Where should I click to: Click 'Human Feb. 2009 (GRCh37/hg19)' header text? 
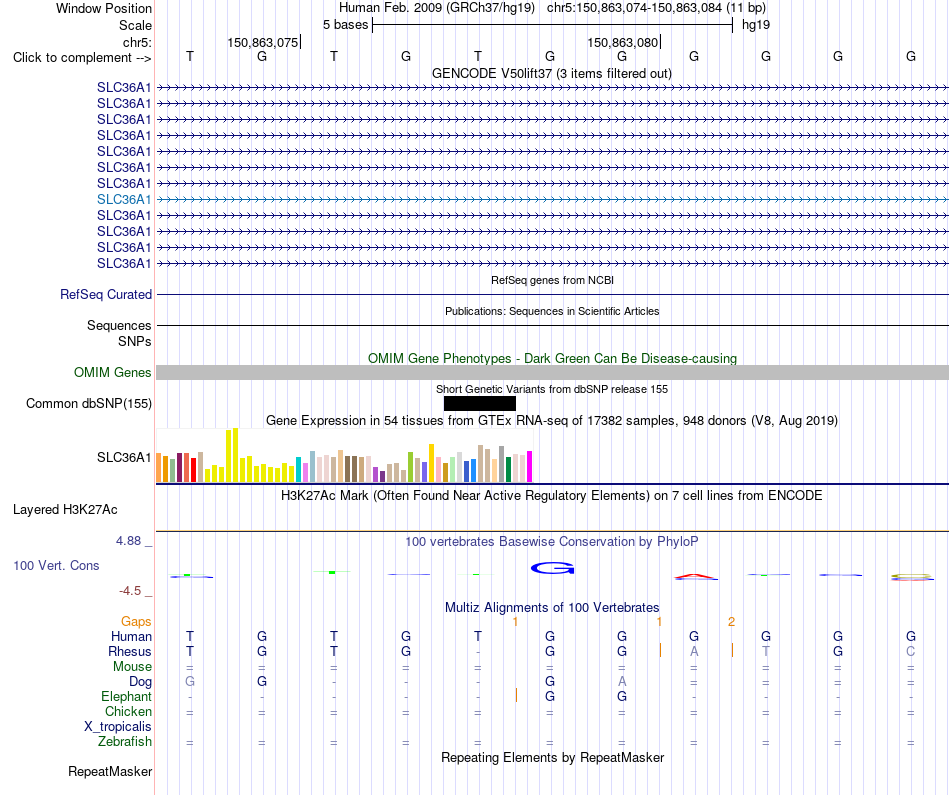(437, 8)
